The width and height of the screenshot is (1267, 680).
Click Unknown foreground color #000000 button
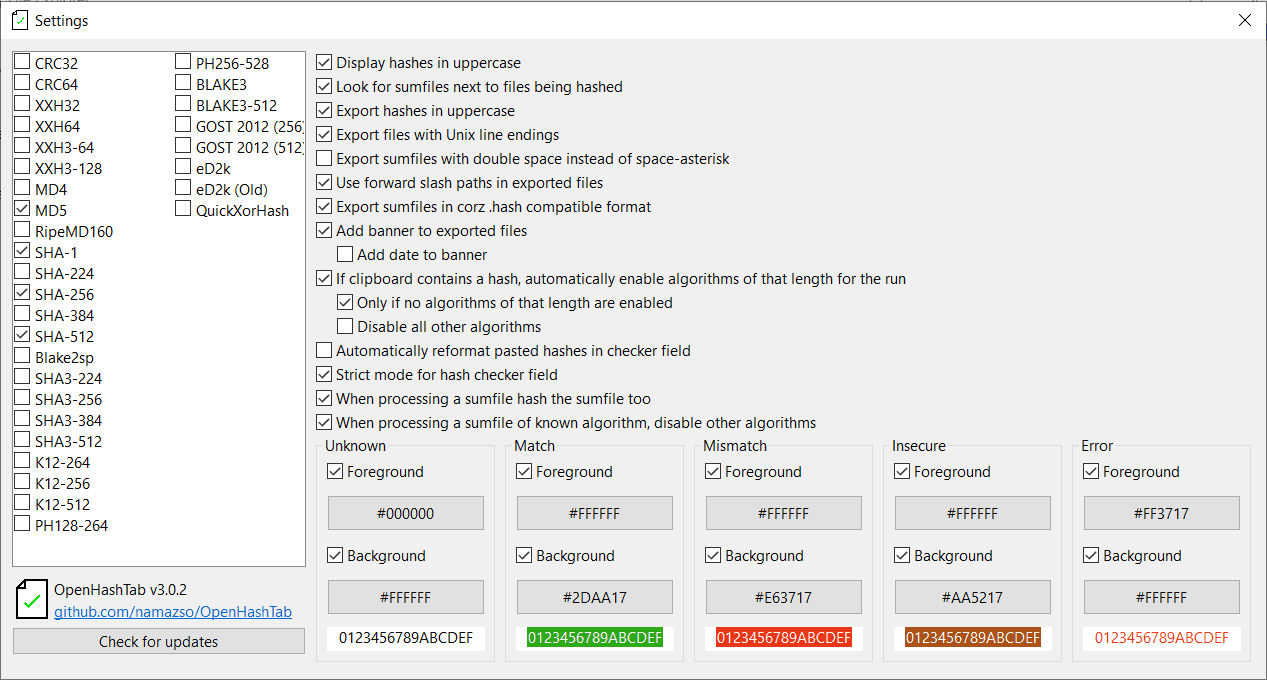pos(406,513)
